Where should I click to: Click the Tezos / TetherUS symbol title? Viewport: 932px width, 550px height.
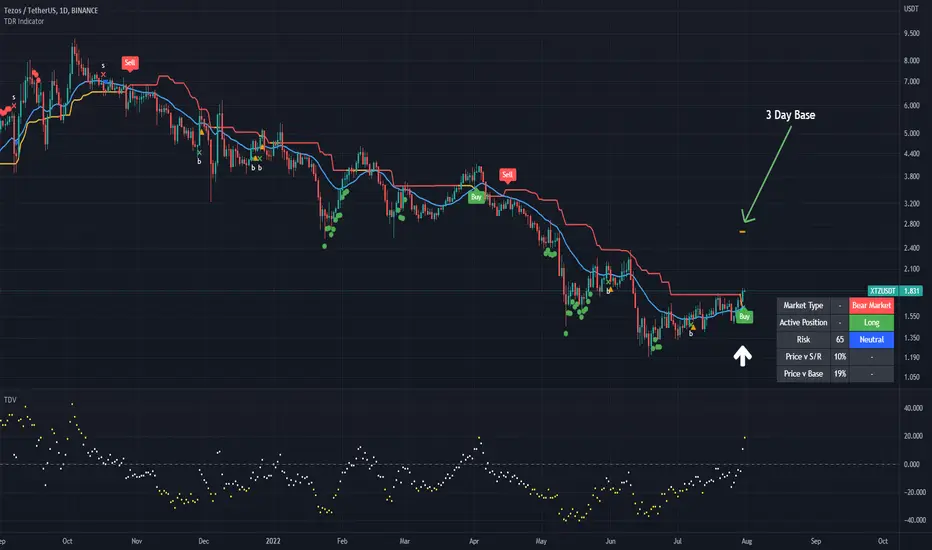[51, 10]
